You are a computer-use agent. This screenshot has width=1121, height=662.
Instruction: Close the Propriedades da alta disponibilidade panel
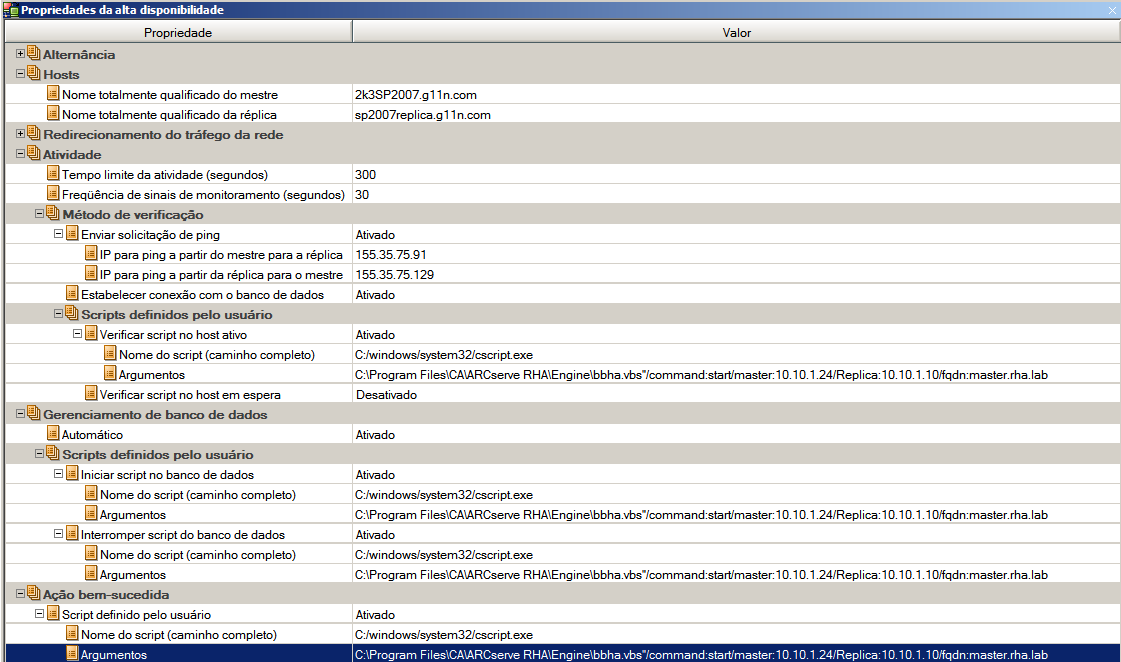pyautogui.click(x=1112, y=10)
